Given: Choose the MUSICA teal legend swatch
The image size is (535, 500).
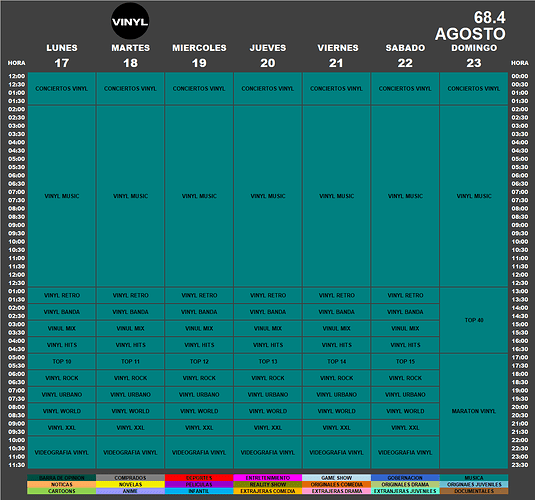Looking at the screenshot, I should click(x=474, y=478).
